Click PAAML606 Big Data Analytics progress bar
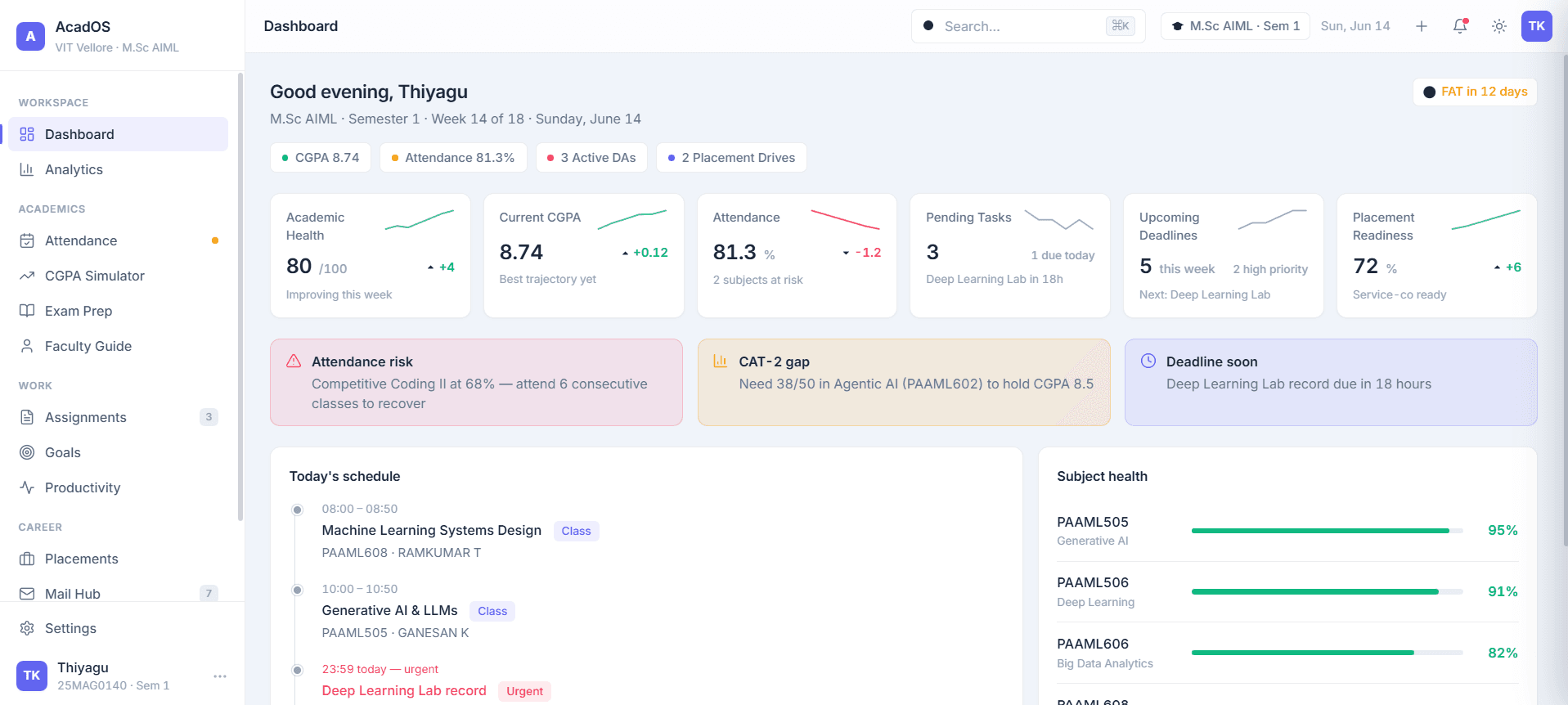This screenshot has width=1568, height=705. 1327,653
